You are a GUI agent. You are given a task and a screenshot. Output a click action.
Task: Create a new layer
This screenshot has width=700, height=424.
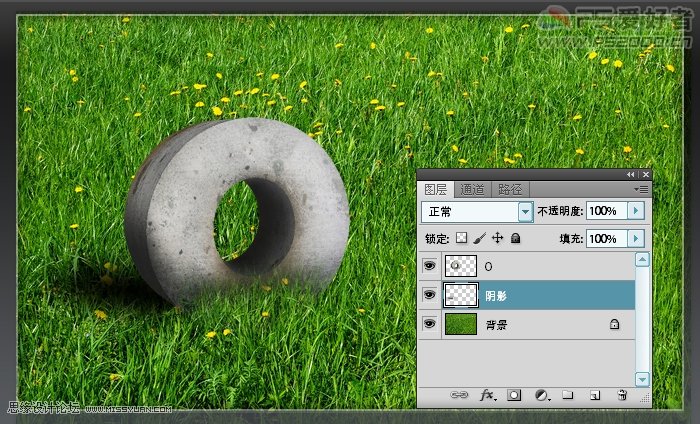point(595,395)
